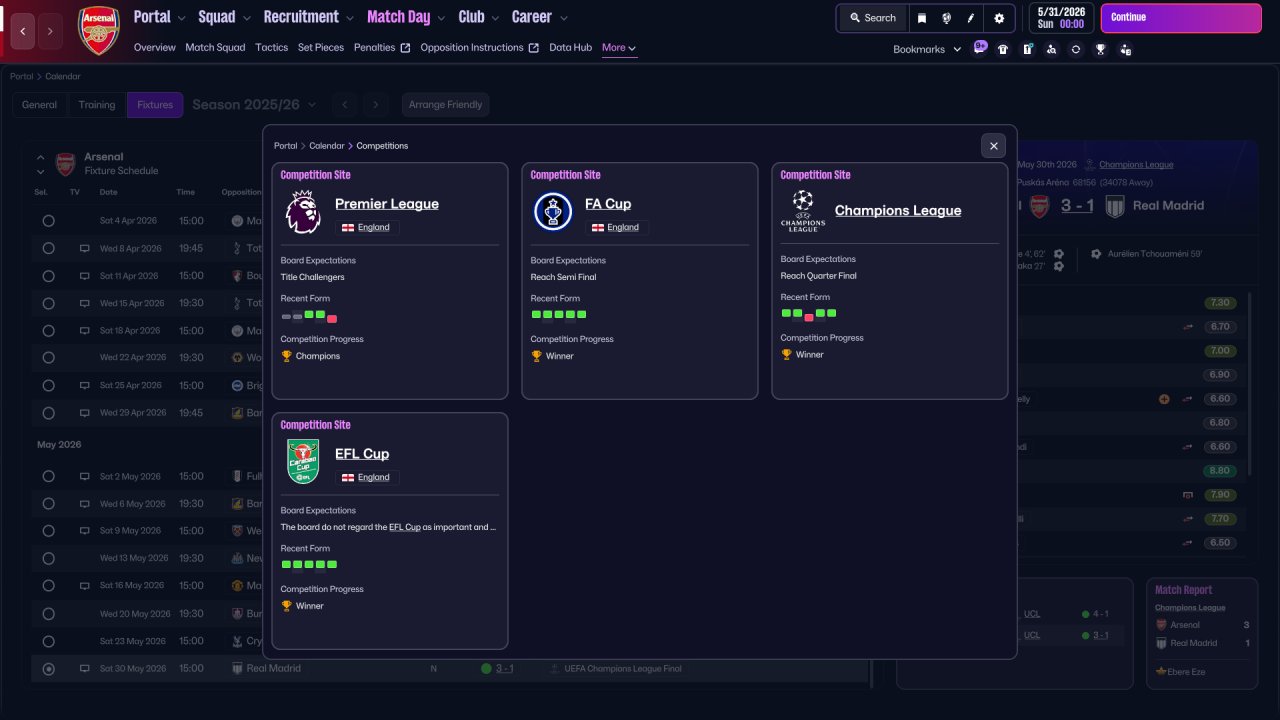
Task: Select the Sat 4 Apr 2026 fixture radio
Action: (x=48, y=221)
